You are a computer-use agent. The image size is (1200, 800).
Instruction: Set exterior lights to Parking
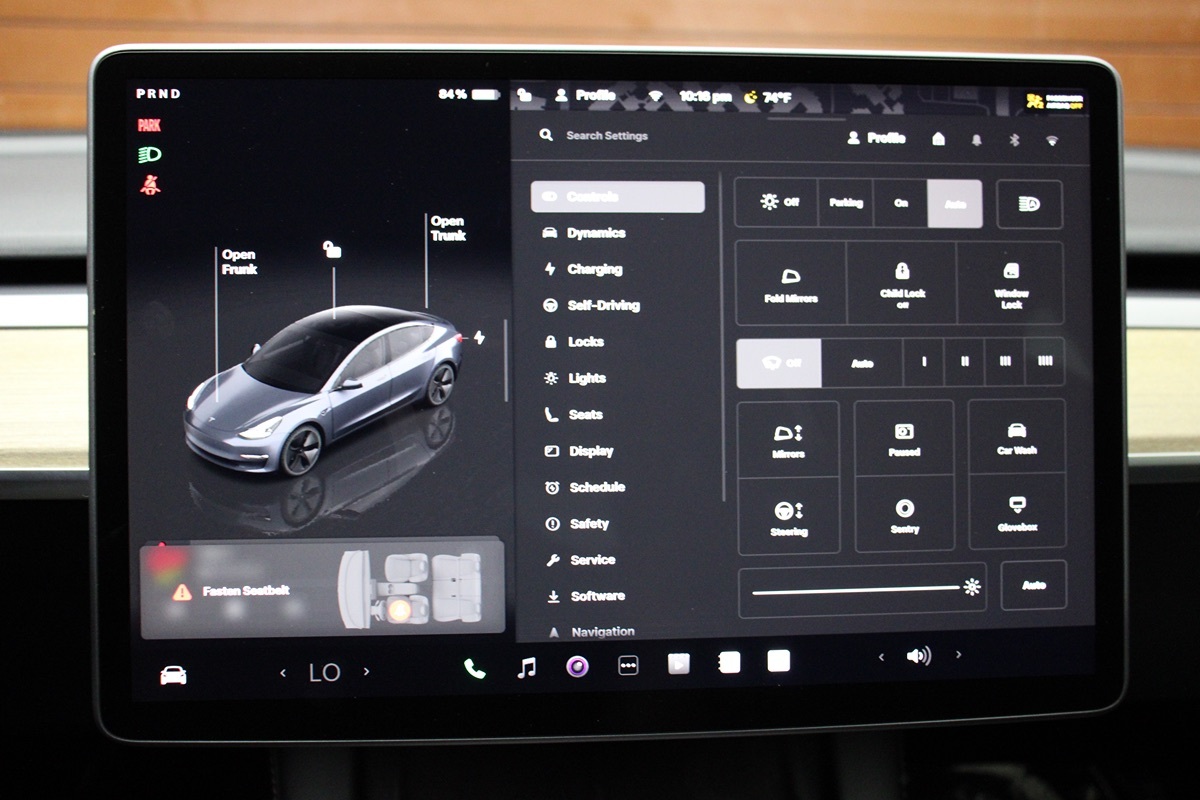click(846, 203)
